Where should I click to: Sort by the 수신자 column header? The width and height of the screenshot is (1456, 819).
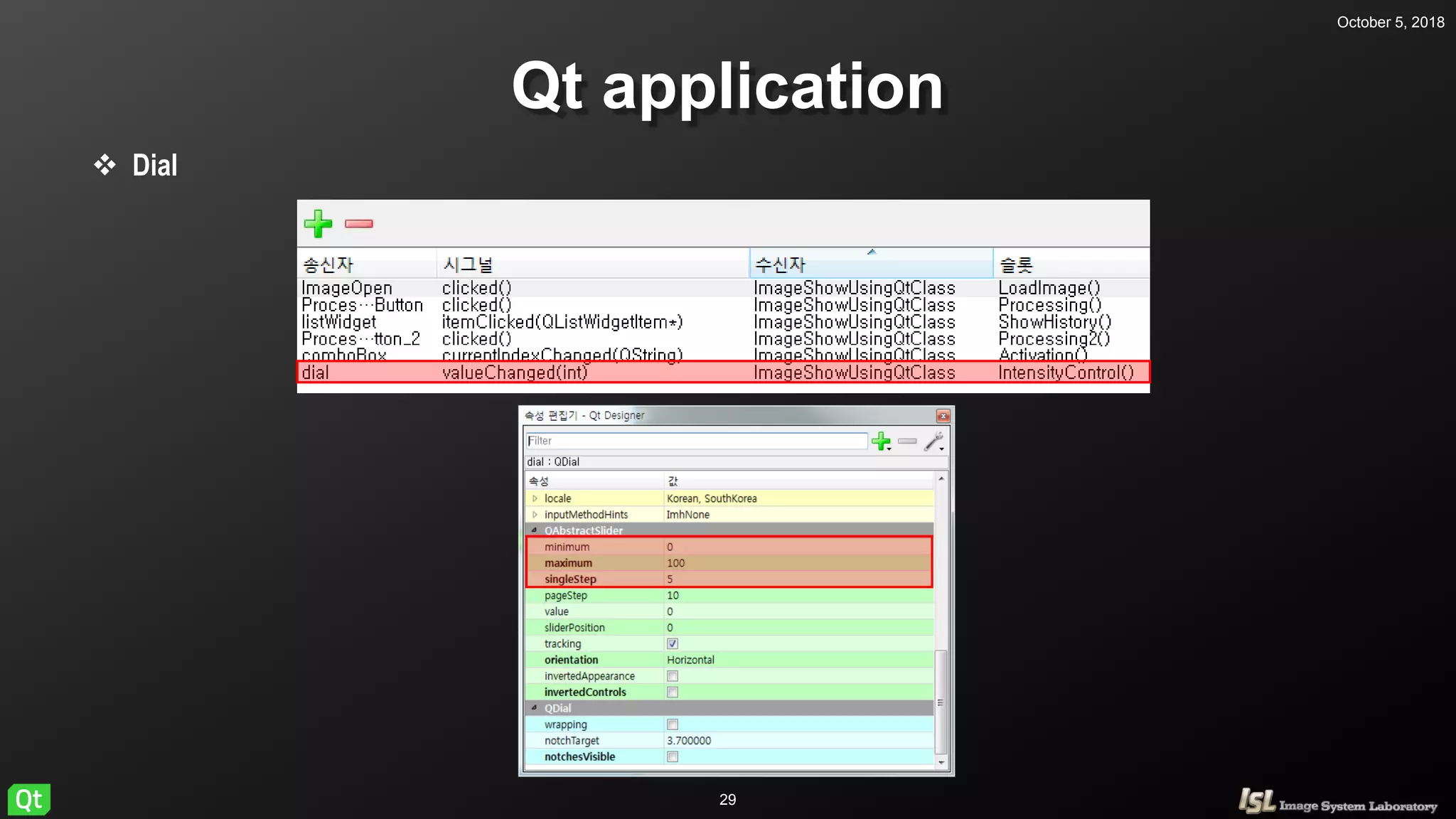[870, 264]
